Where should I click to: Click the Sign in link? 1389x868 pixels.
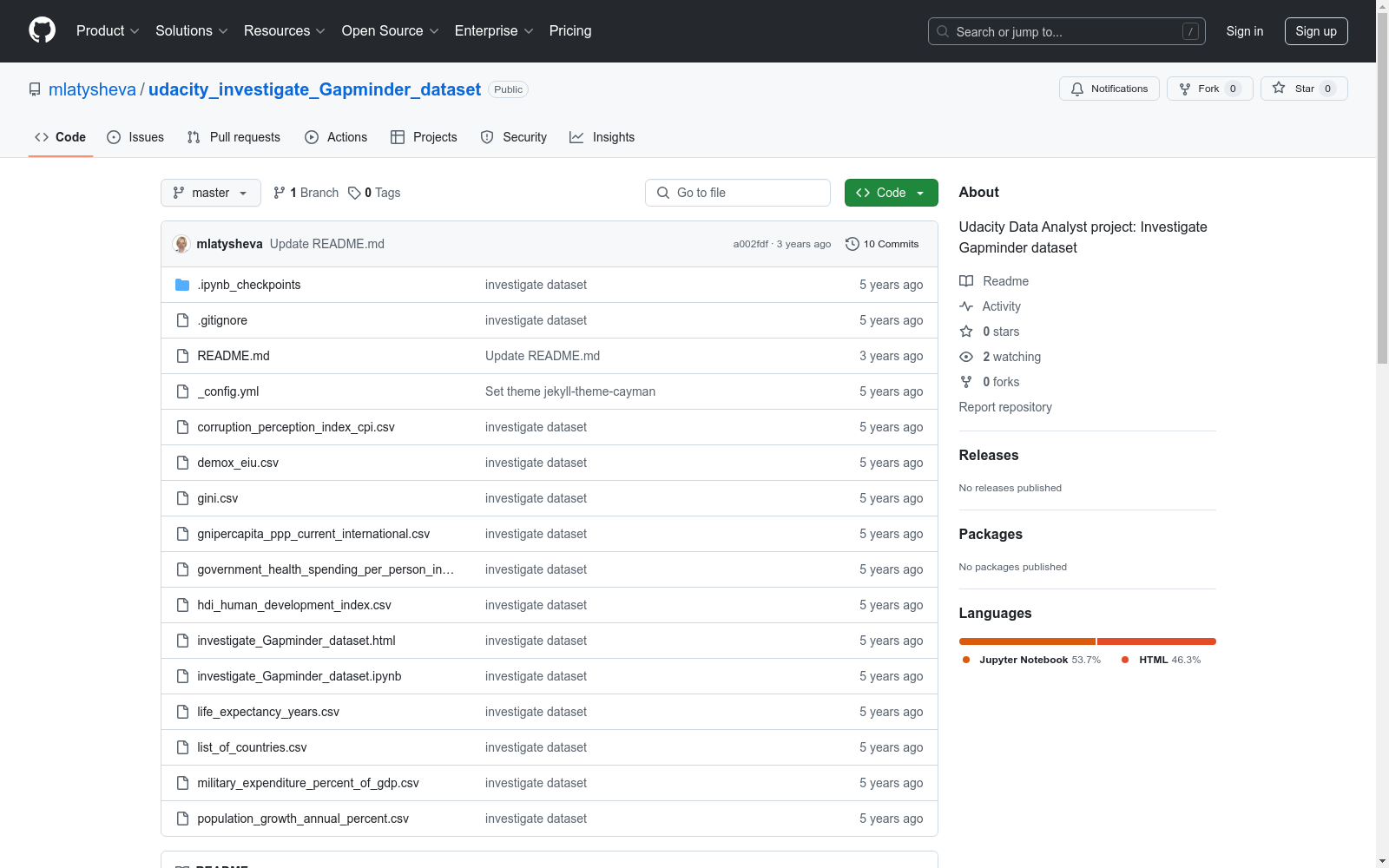click(1245, 31)
